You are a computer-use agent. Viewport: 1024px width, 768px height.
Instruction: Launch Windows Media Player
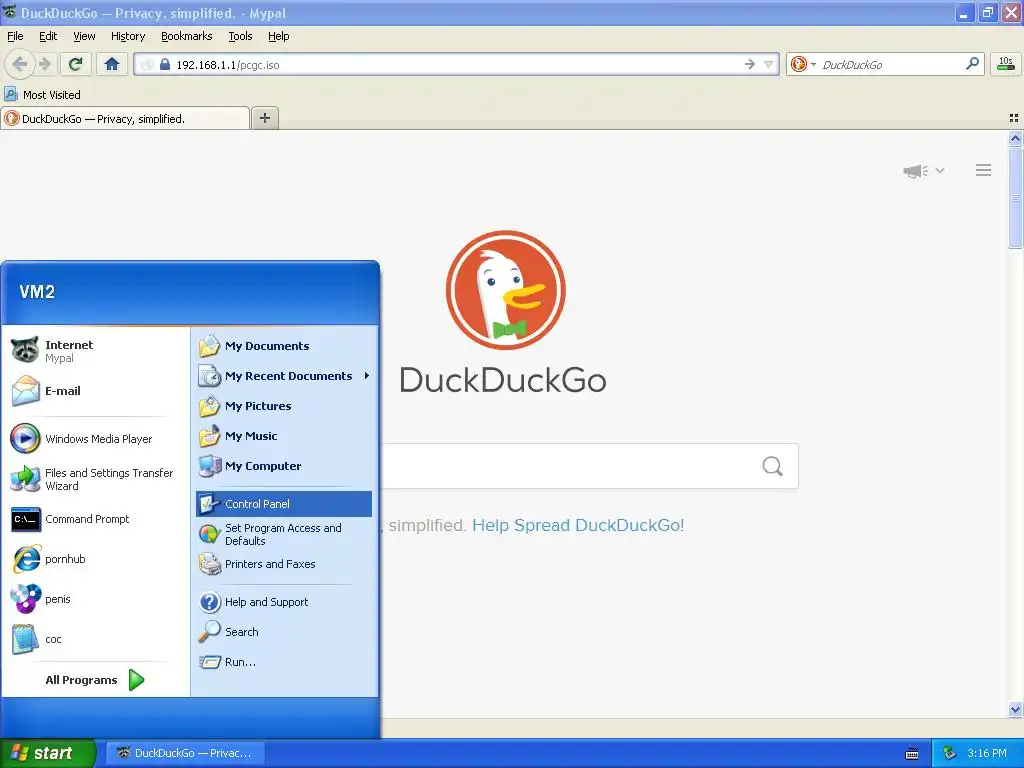point(97,439)
